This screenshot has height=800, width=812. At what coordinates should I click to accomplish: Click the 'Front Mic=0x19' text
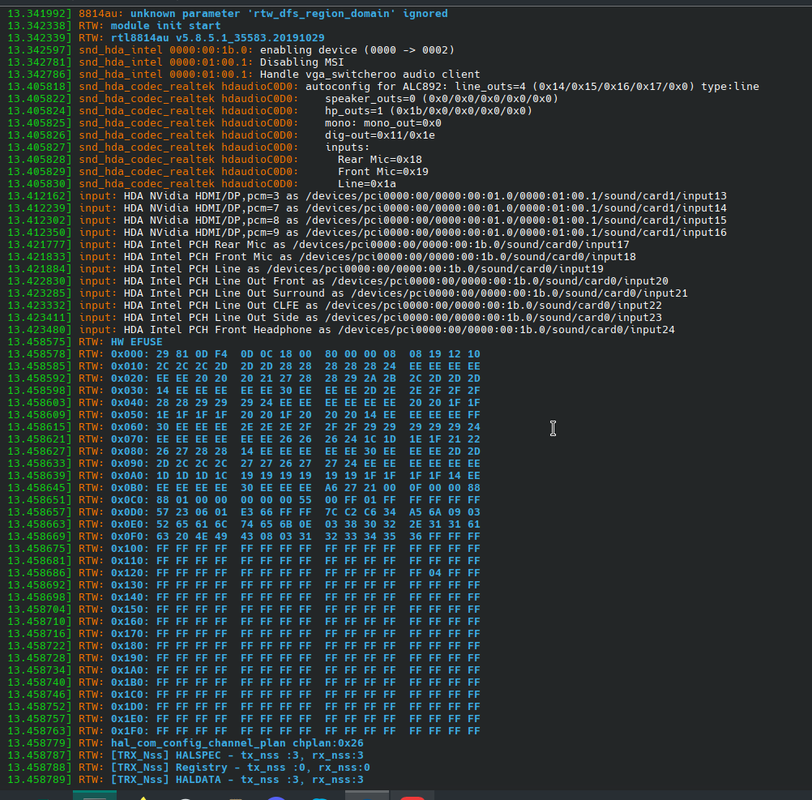pos(383,172)
